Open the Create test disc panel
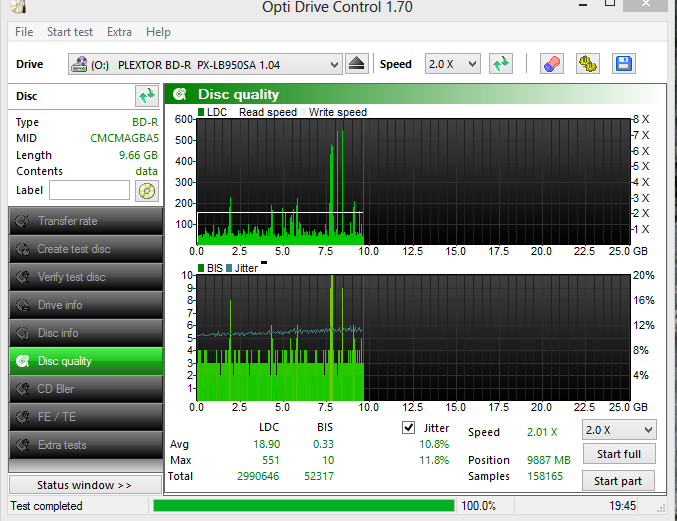The width and height of the screenshot is (677, 521). click(x=86, y=249)
